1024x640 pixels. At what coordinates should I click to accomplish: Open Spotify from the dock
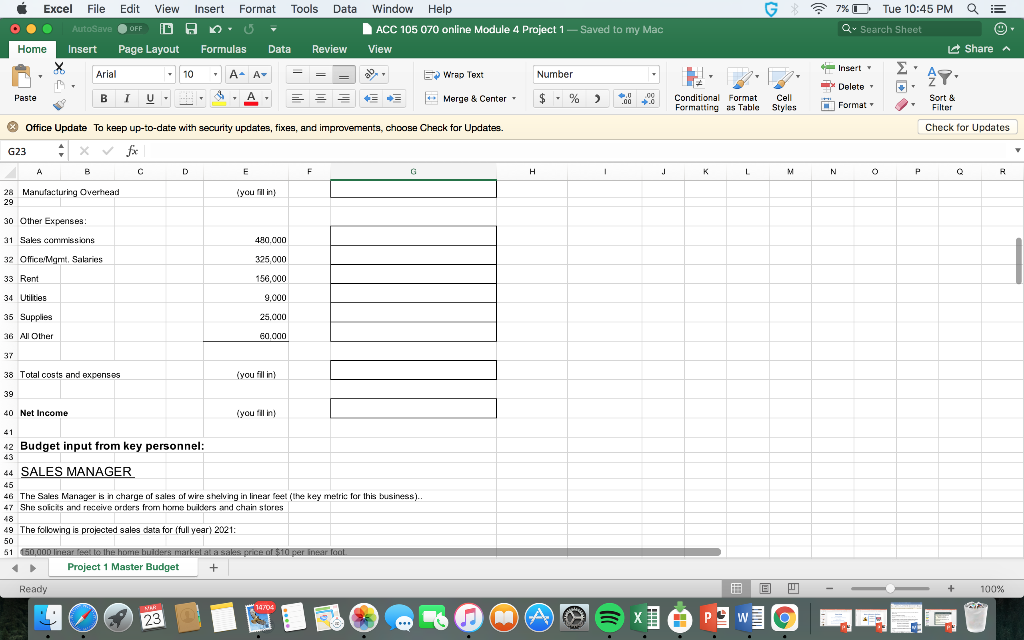tap(608, 618)
